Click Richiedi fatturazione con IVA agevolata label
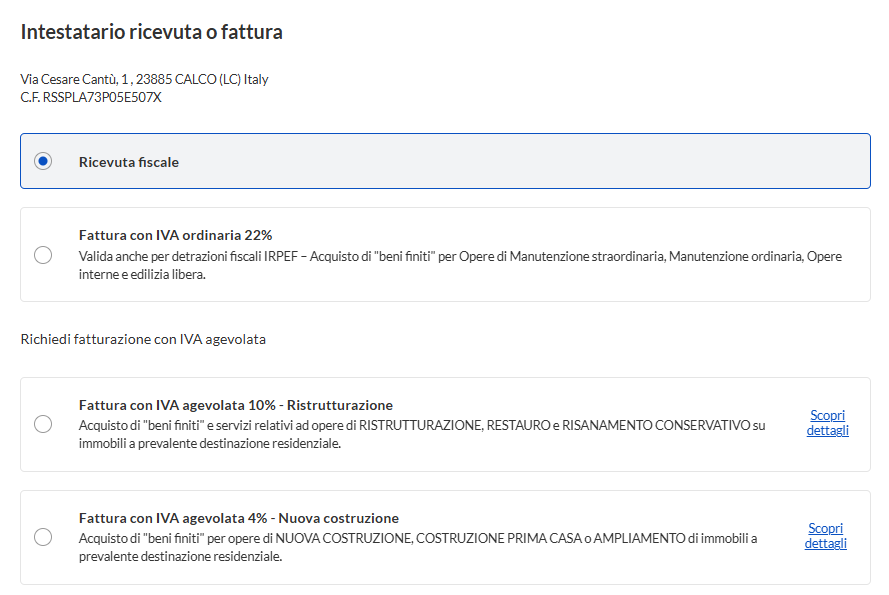This screenshot has width=889, height=595. tap(143, 339)
